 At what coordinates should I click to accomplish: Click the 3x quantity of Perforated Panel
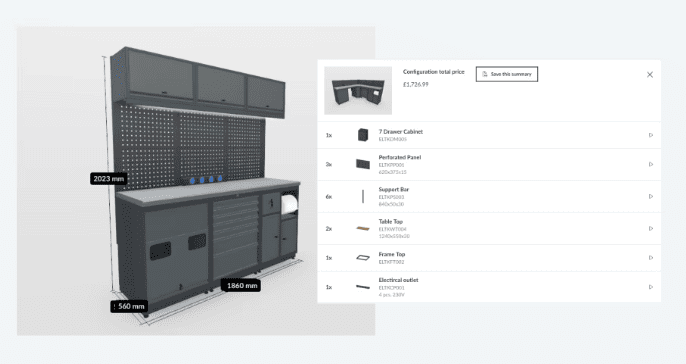pyautogui.click(x=329, y=164)
